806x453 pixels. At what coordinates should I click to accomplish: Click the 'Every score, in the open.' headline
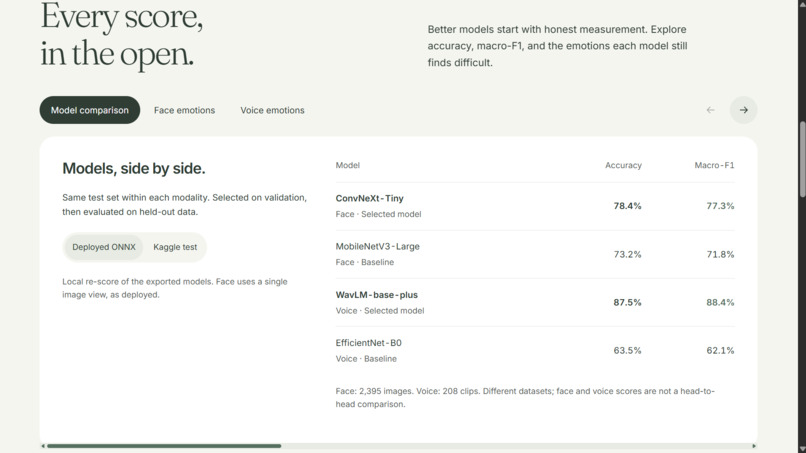(x=122, y=35)
